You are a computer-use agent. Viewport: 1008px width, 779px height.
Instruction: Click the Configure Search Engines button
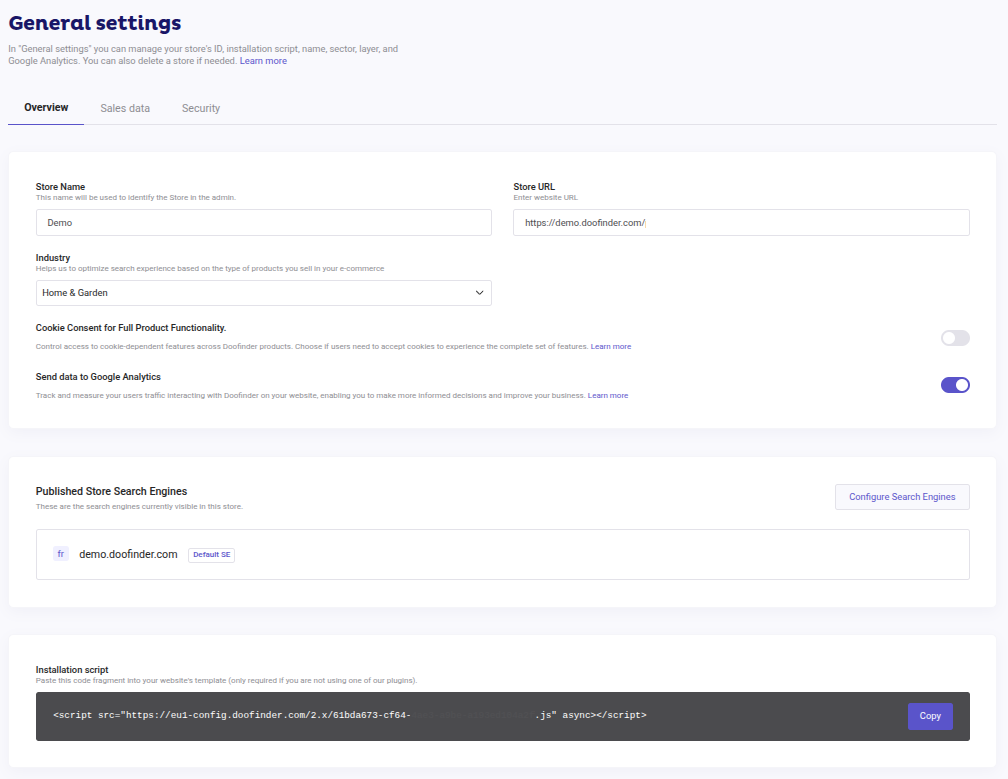pyautogui.click(x=902, y=497)
